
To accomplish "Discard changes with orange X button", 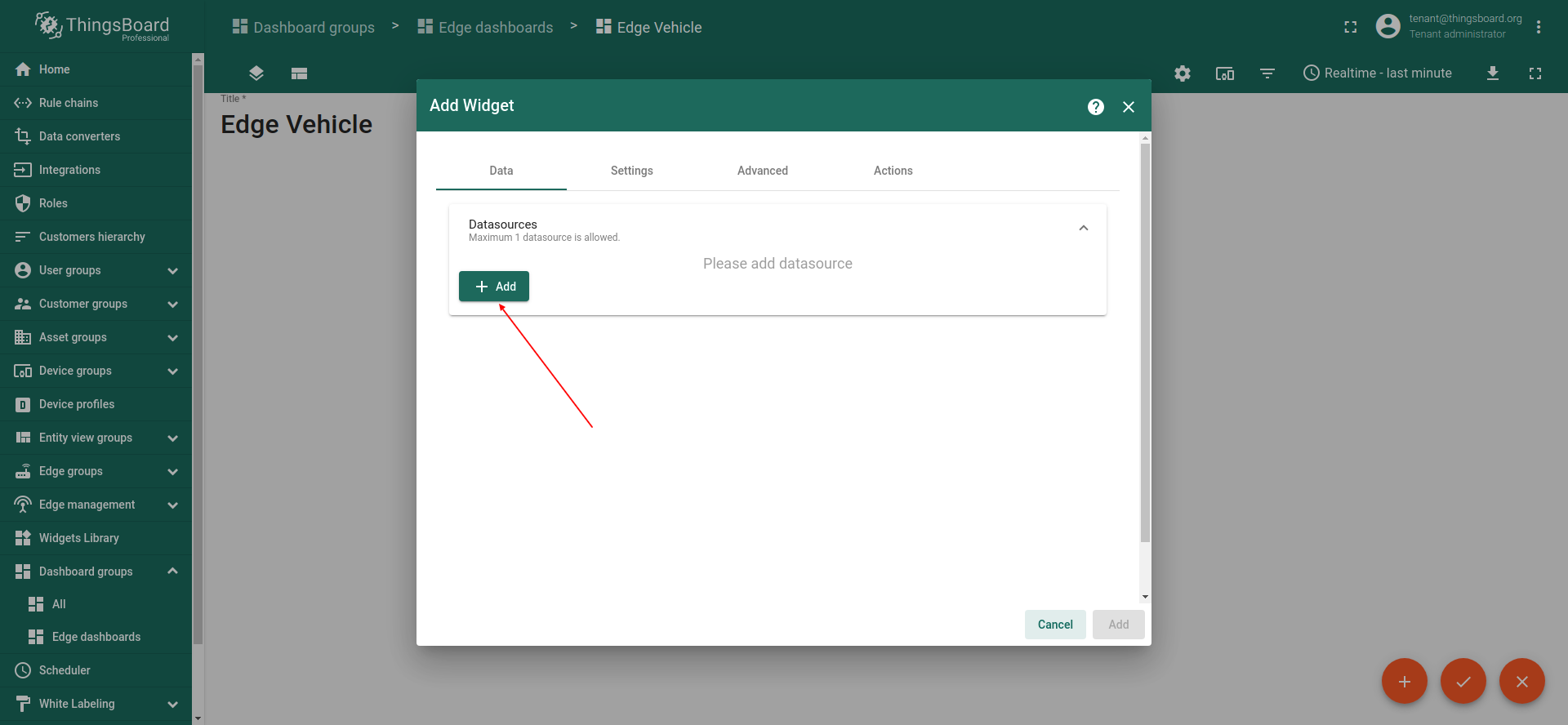I will tap(1522, 681).
